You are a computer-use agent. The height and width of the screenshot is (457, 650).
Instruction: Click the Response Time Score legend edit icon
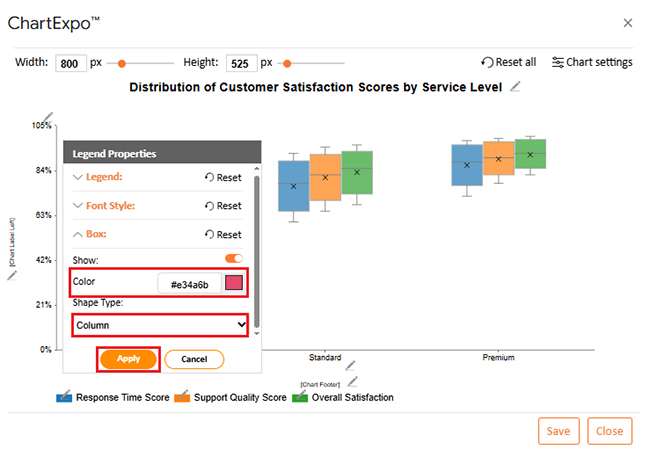(x=65, y=397)
